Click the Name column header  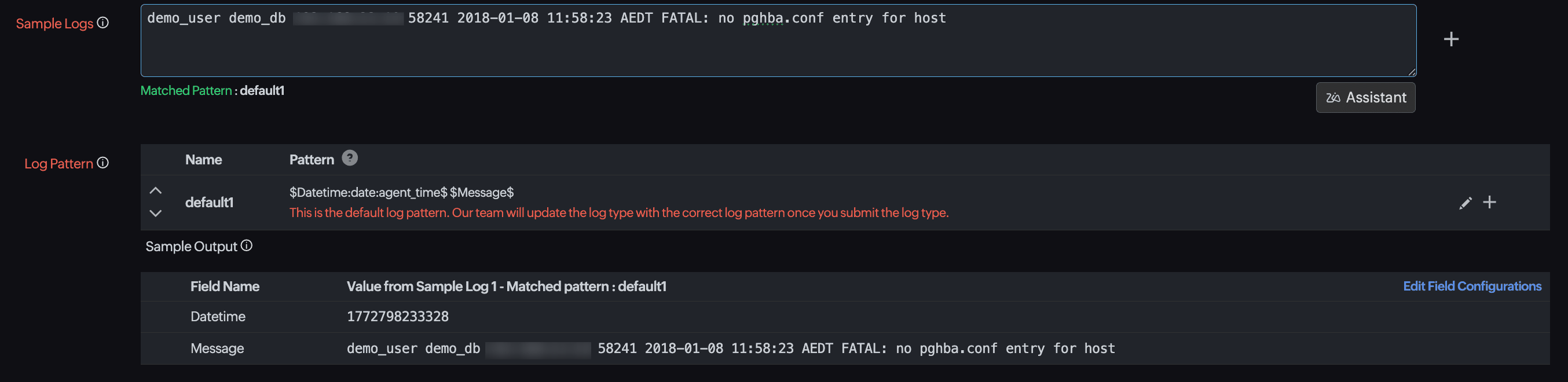click(x=203, y=160)
